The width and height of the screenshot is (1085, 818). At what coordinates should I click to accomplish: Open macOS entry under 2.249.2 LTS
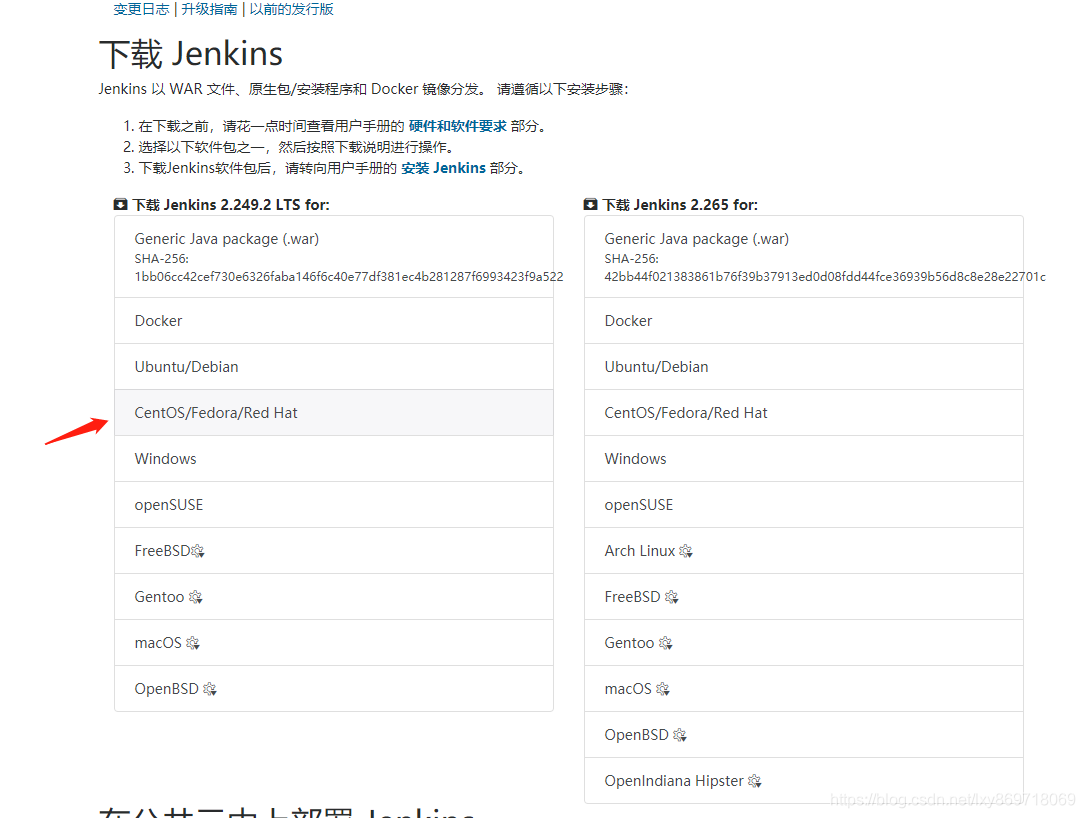pos(334,643)
